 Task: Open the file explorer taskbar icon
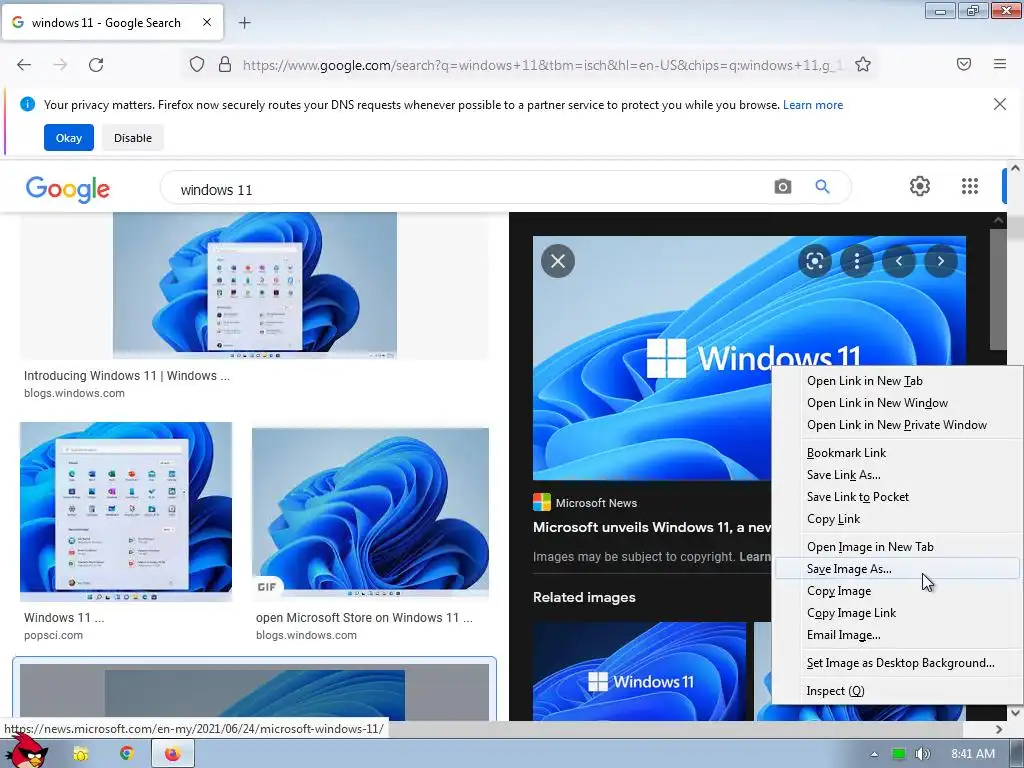(80, 754)
